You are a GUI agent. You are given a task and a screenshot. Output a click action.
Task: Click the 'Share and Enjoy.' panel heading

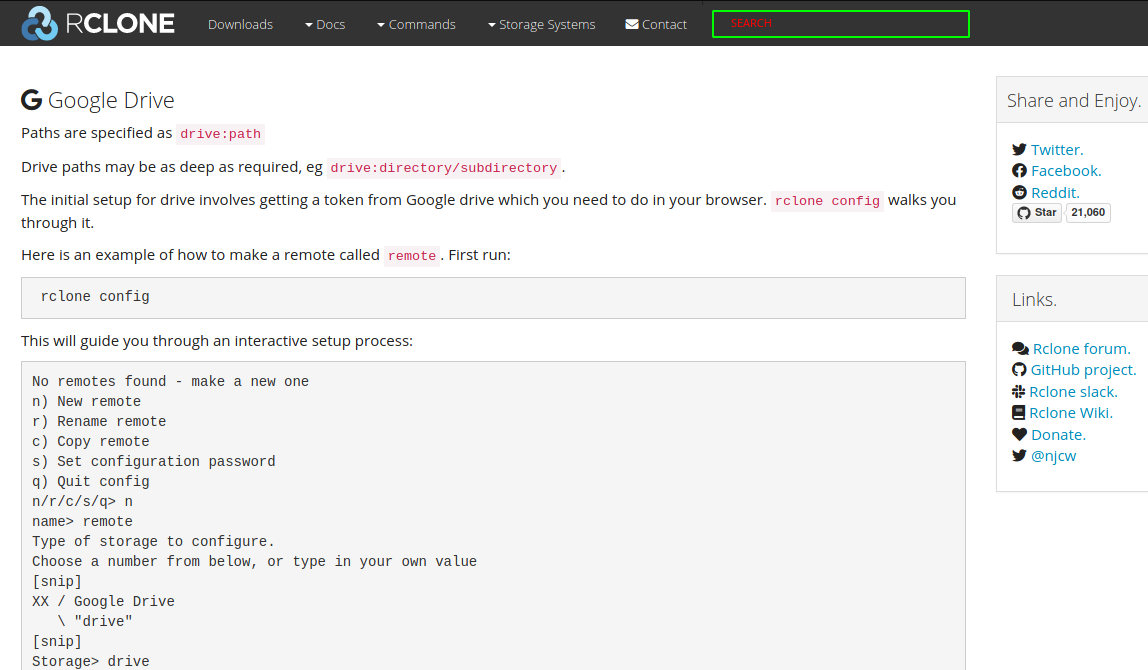[1074, 100]
